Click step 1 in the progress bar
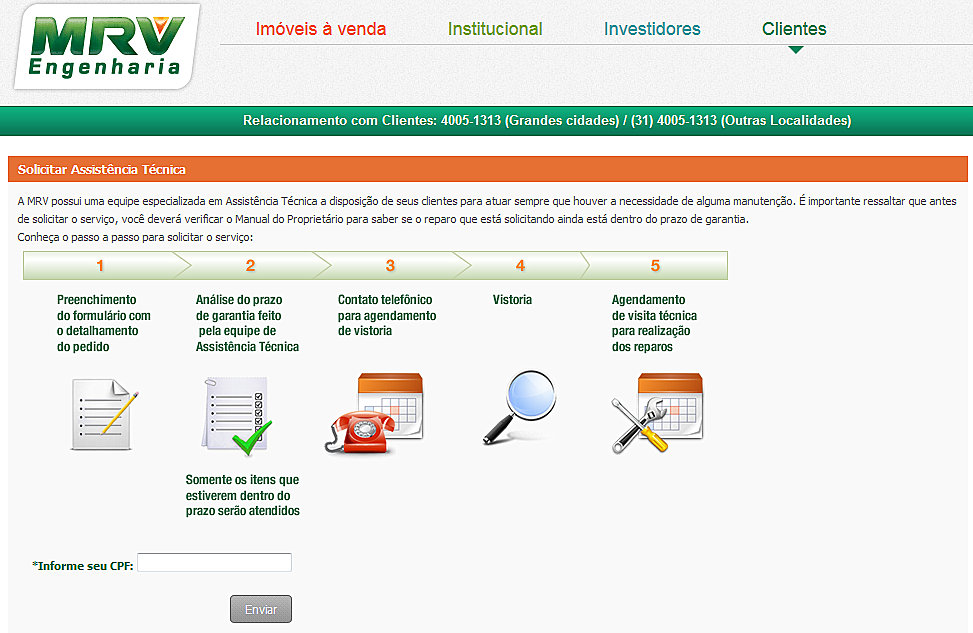This screenshot has height=633, width=973. (100, 266)
